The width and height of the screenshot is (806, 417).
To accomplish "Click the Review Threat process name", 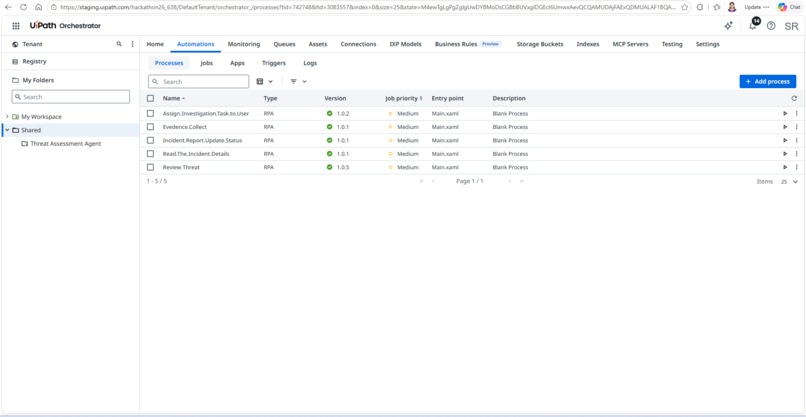I will [181, 167].
